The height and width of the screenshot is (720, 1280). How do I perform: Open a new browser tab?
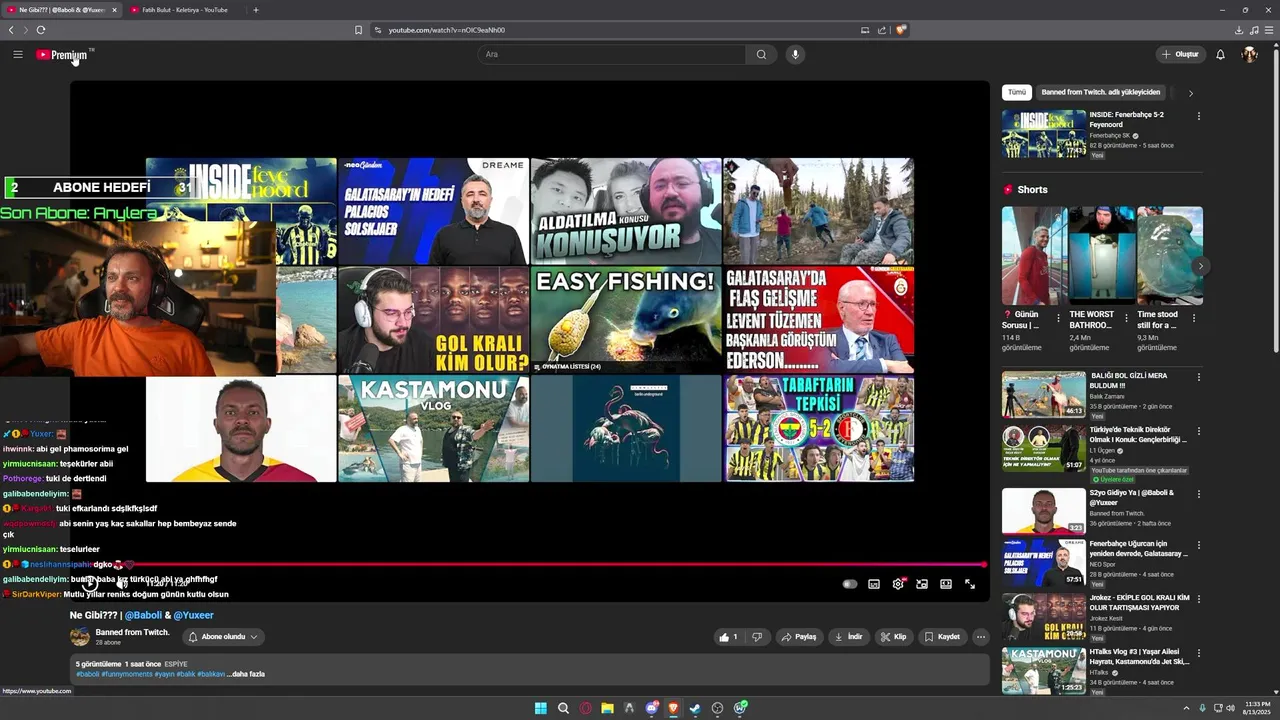[256, 10]
